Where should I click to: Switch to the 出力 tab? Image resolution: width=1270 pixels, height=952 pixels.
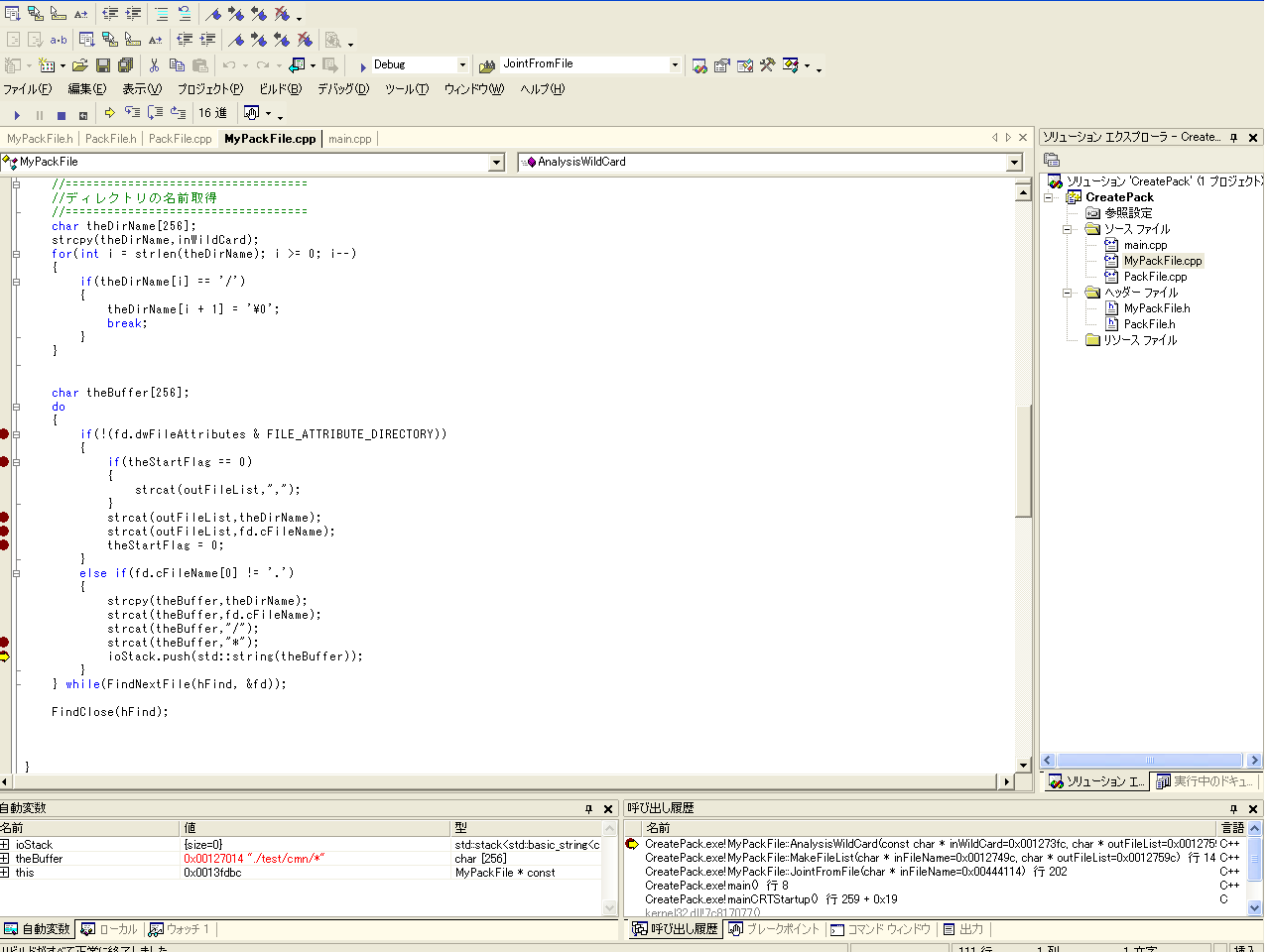(962, 929)
